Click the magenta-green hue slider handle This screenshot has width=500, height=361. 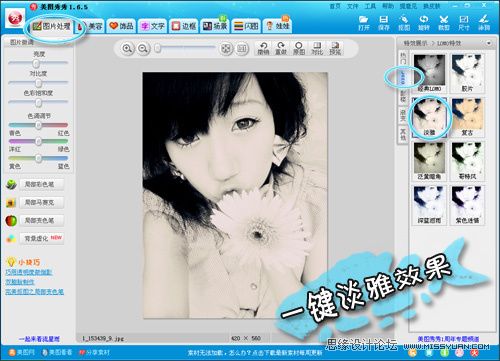click(x=39, y=141)
